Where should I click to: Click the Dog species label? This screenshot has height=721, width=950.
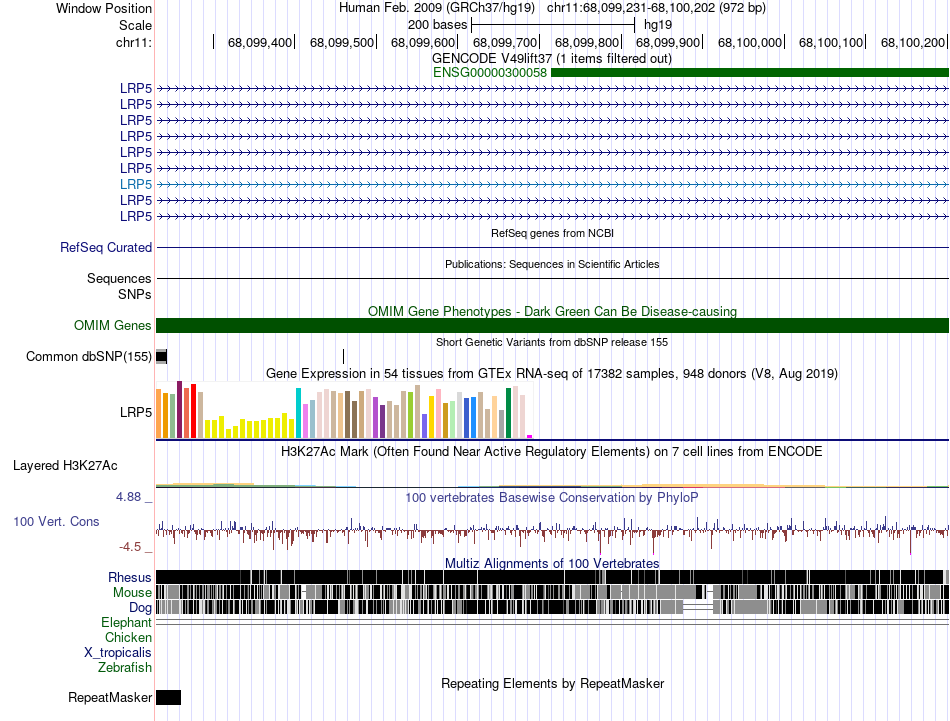[x=140, y=608]
